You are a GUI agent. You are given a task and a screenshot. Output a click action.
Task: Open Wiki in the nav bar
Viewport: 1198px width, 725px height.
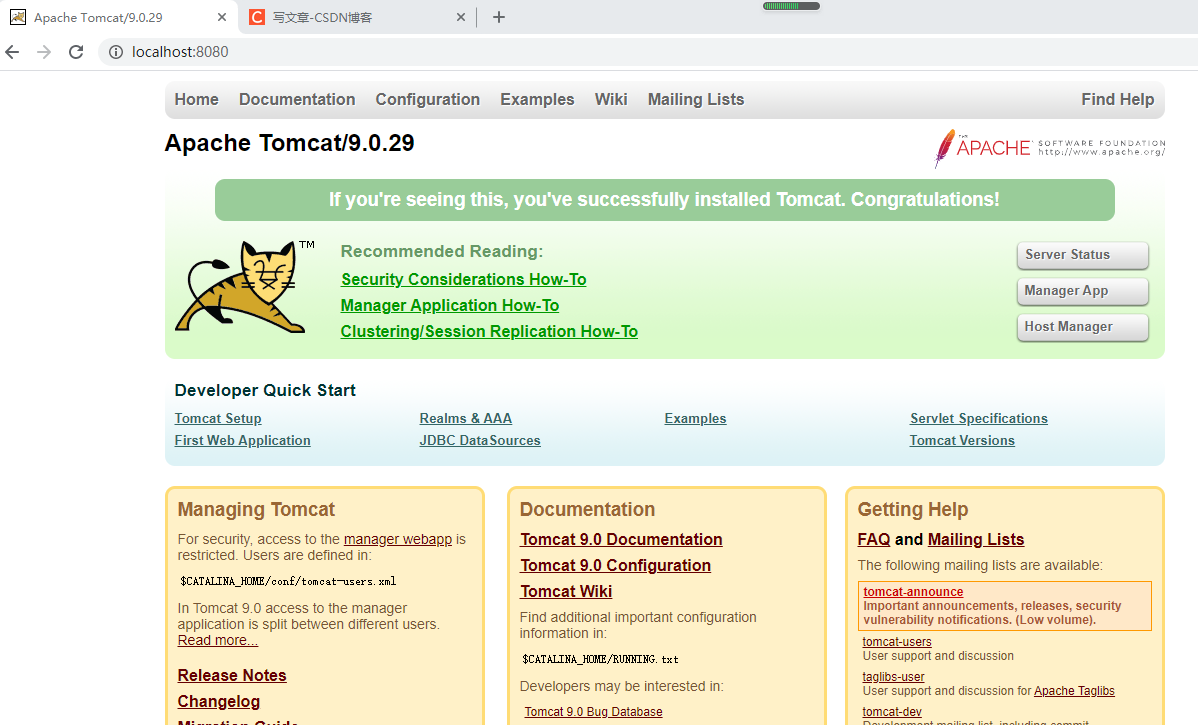pyautogui.click(x=611, y=99)
